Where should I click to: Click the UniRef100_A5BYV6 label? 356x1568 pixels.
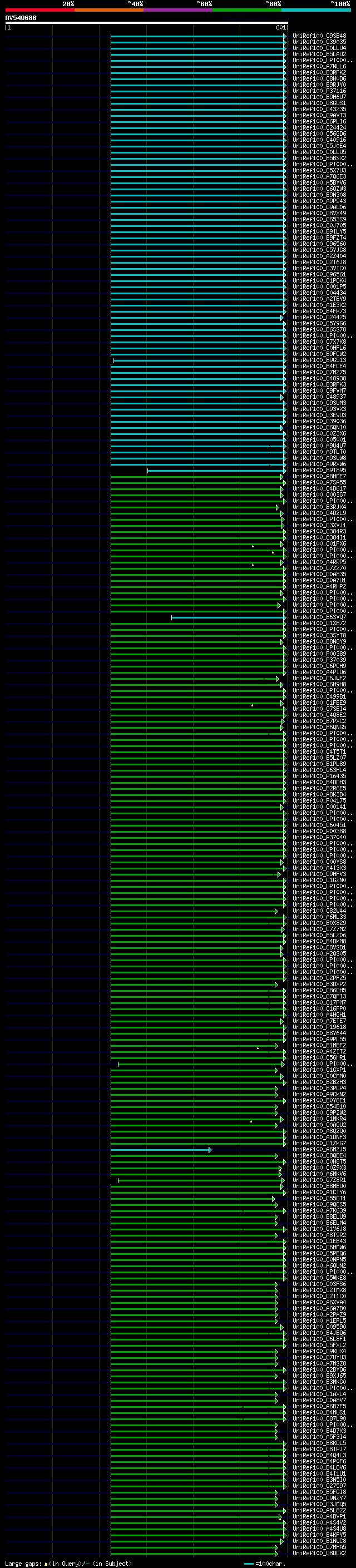[x=319, y=182]
